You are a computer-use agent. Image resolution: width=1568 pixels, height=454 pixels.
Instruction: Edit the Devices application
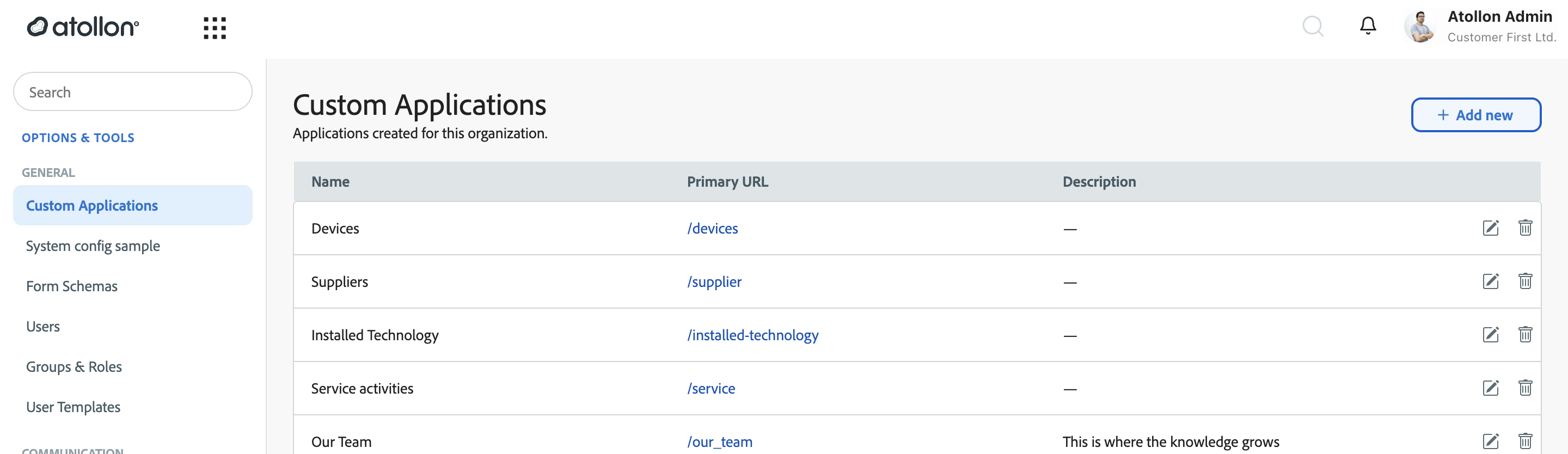coord(1490,228)
